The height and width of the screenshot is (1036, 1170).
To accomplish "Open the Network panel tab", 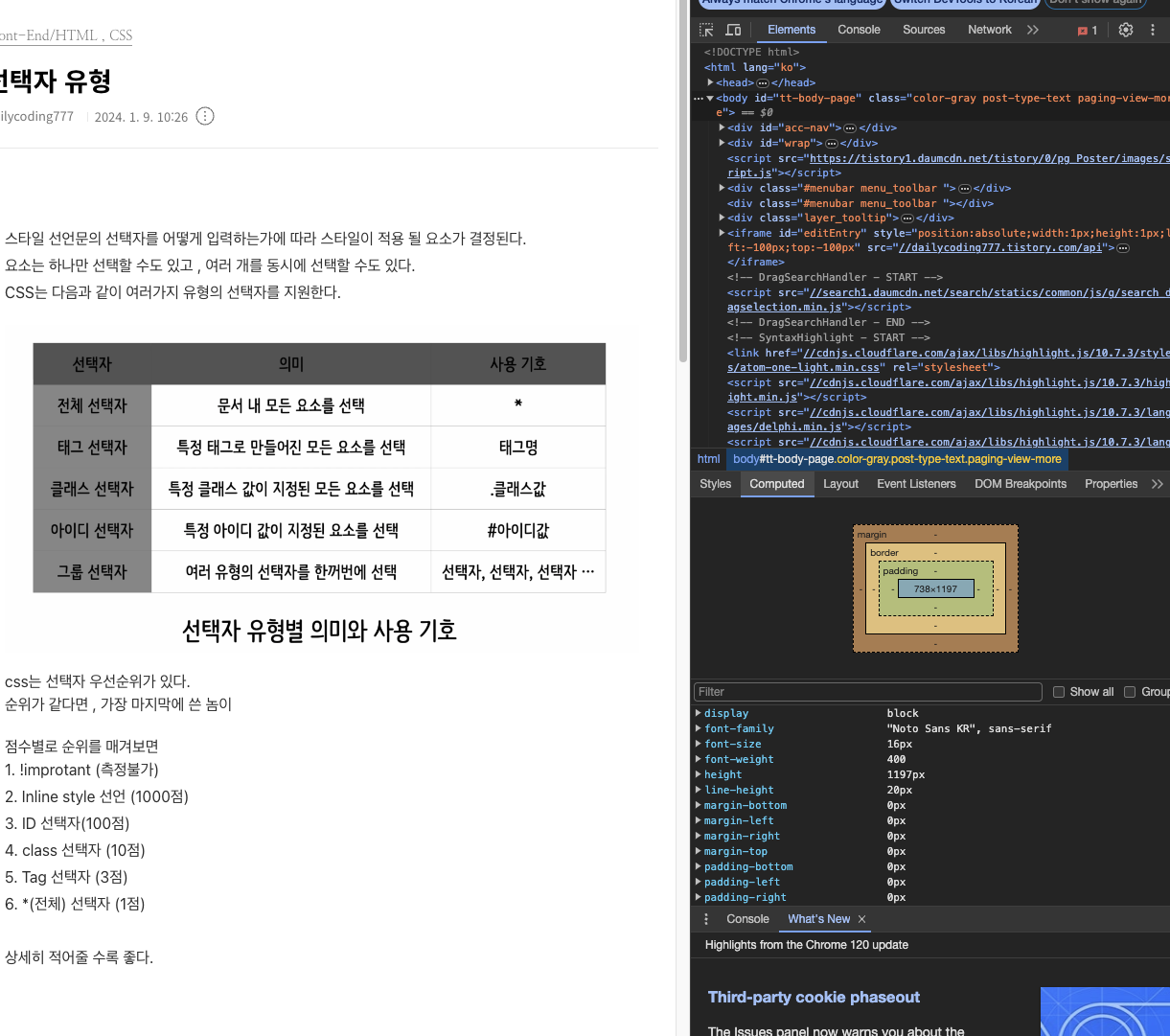I will pos(990,30).
